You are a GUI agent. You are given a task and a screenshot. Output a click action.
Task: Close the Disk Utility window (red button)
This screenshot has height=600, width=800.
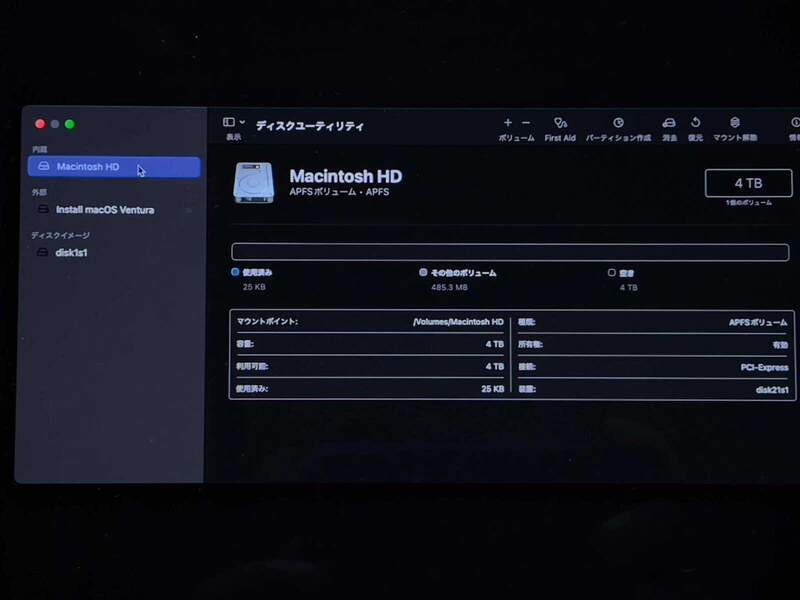point(40,124)
